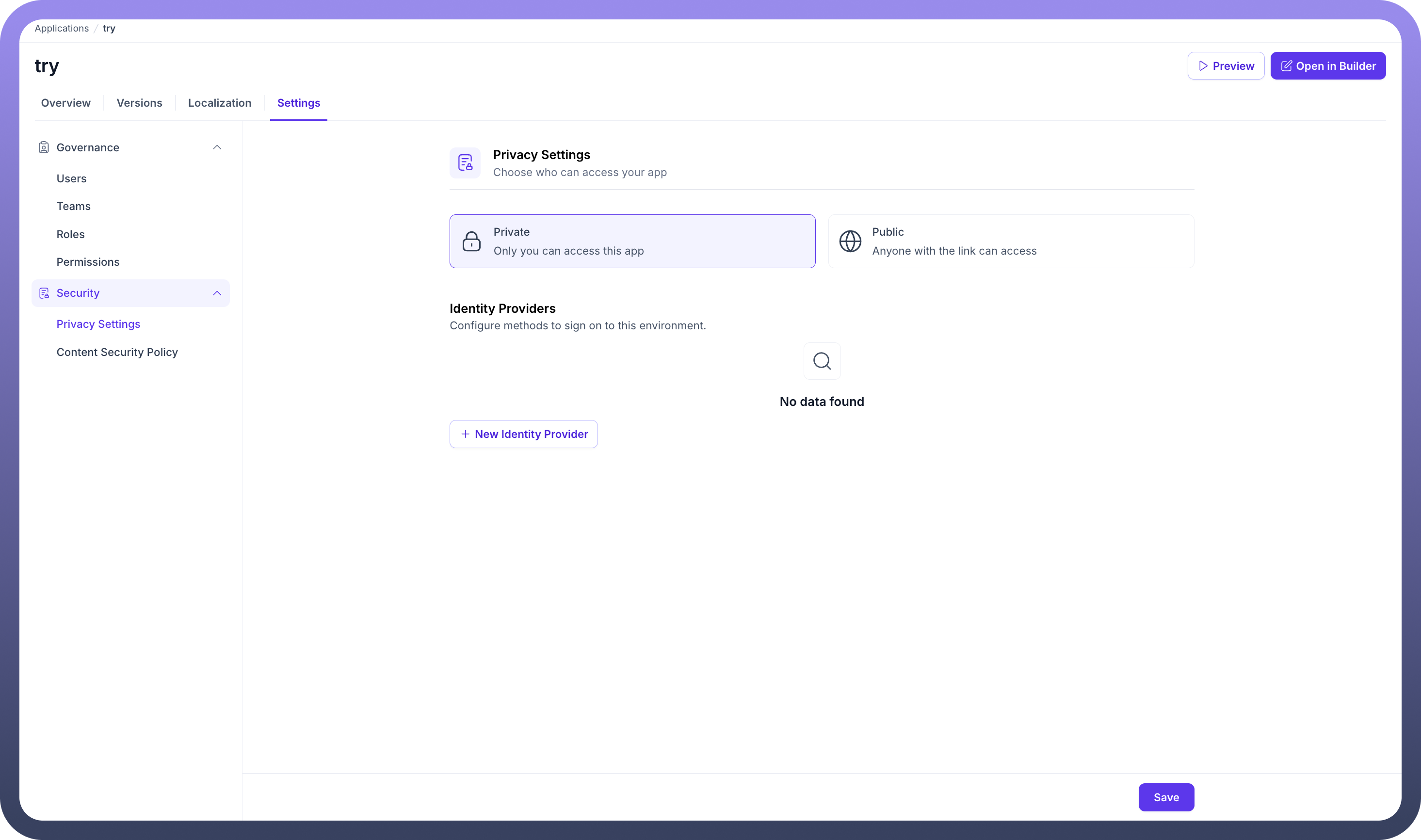Screen dimensions: 1421x840
Task: Collapse the Governance section chevron
Action: (217, 148)
